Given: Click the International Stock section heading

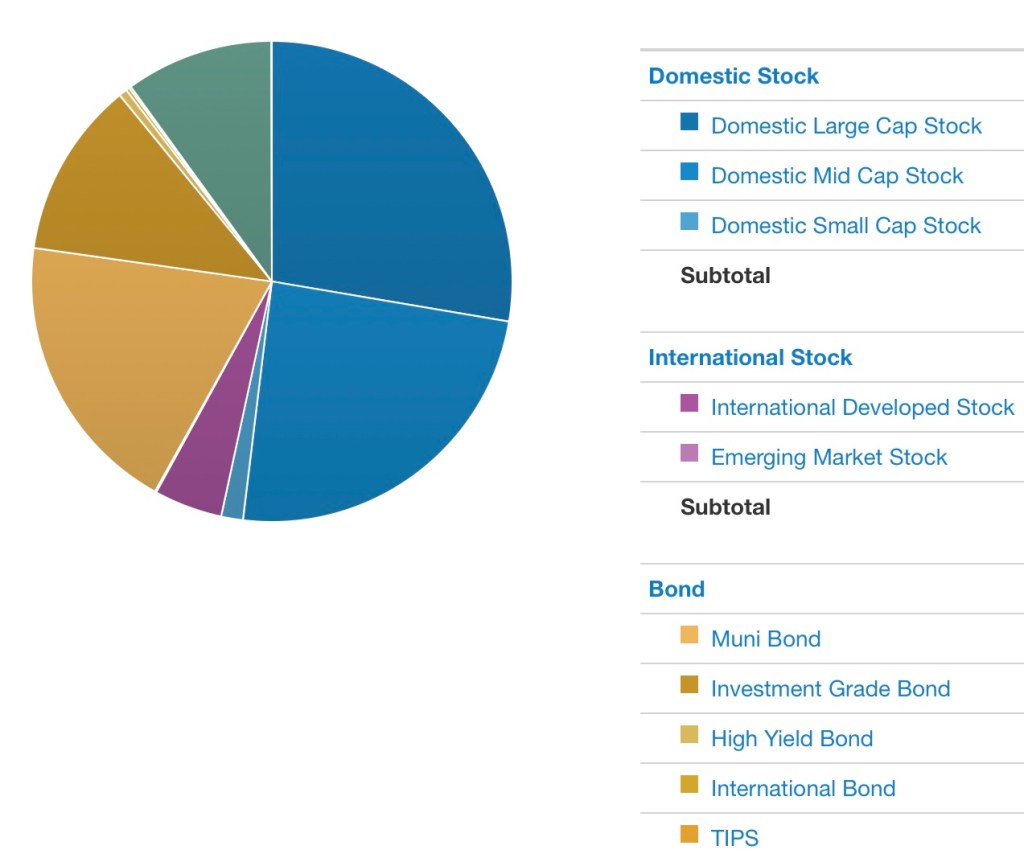Looking at the screenshot, I should [750, 358].
